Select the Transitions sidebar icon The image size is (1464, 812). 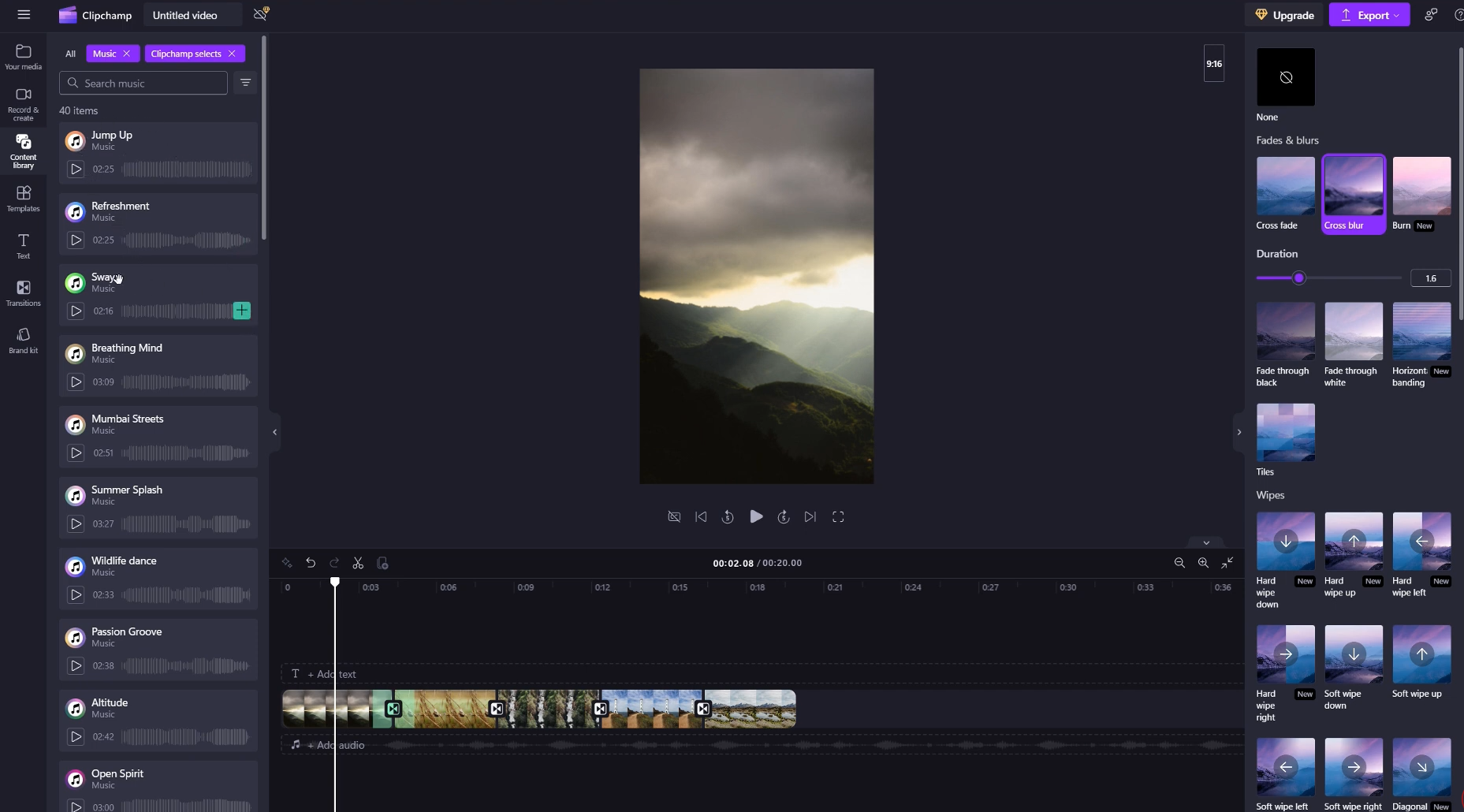(x=23, y=292)
